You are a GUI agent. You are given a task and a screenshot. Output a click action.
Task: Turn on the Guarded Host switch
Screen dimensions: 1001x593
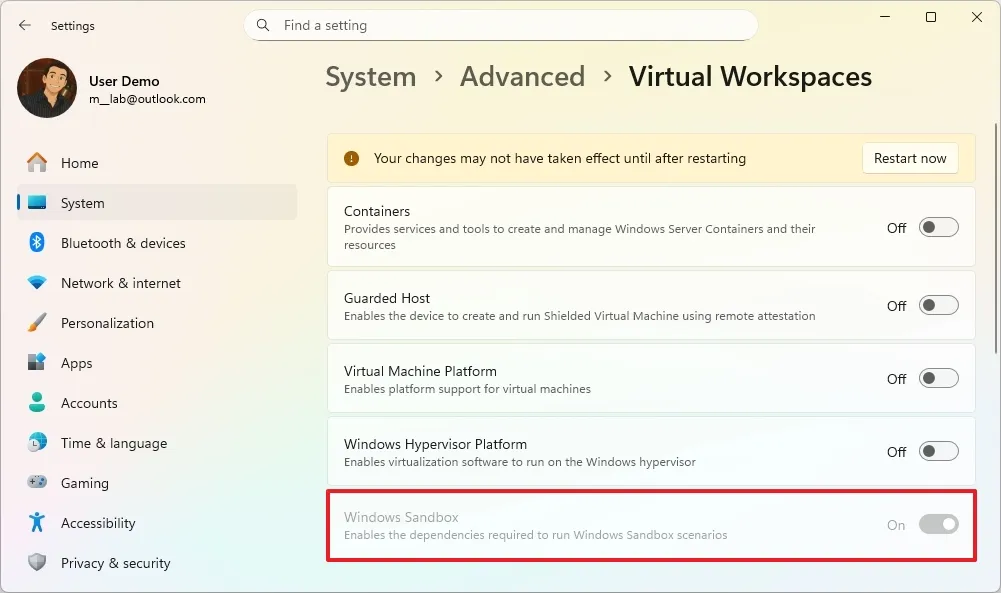point(937,306)
